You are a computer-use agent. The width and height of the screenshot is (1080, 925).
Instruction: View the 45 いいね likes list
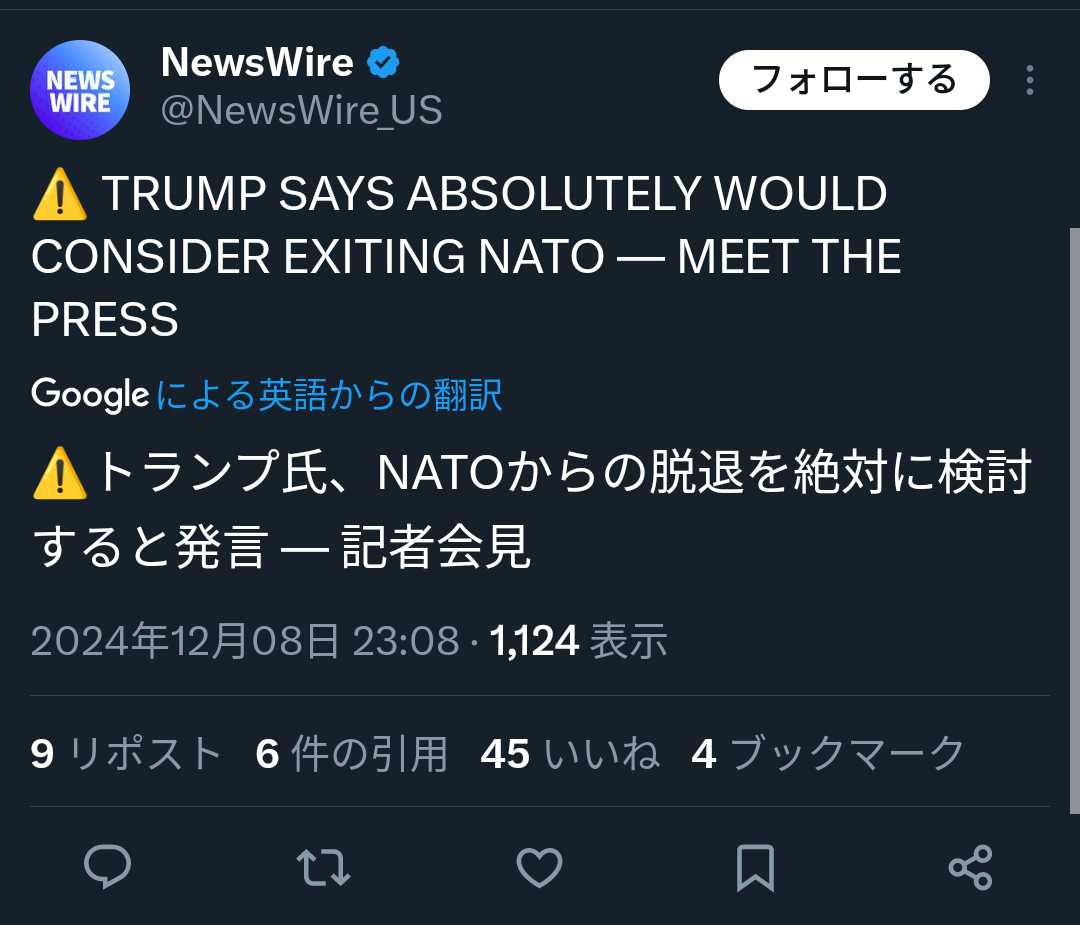[x=570, y=753]
